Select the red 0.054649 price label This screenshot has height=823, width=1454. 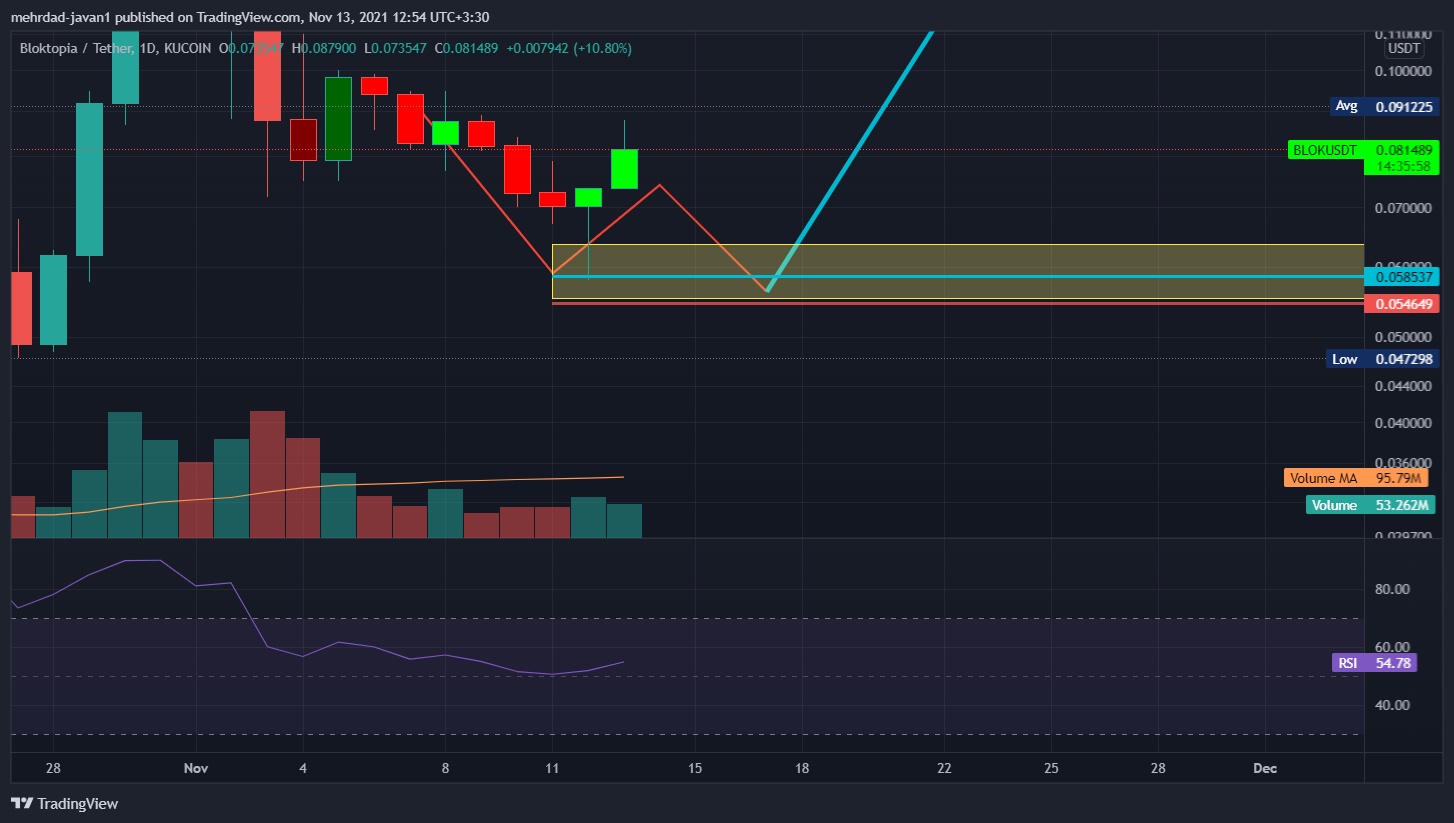1401,303
